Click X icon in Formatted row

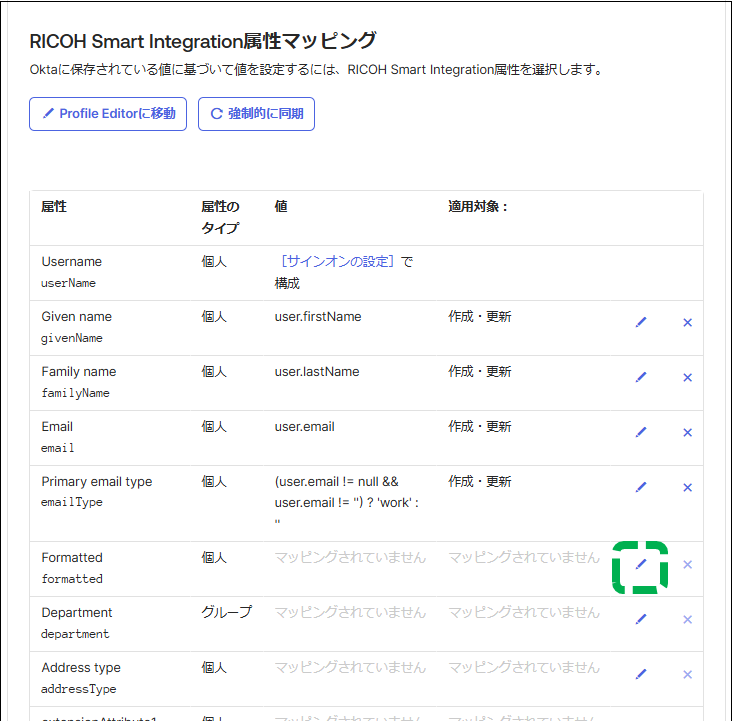click(687, 565)
